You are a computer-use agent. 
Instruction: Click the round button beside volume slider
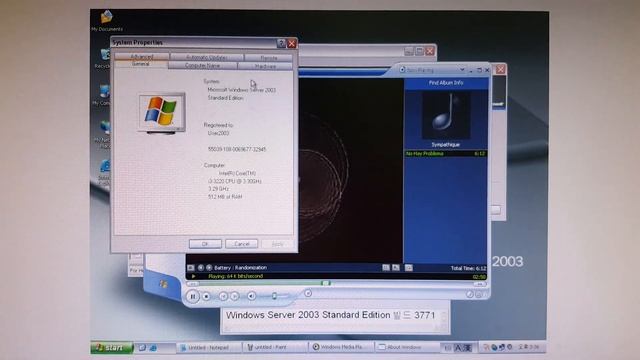point(308,293)
